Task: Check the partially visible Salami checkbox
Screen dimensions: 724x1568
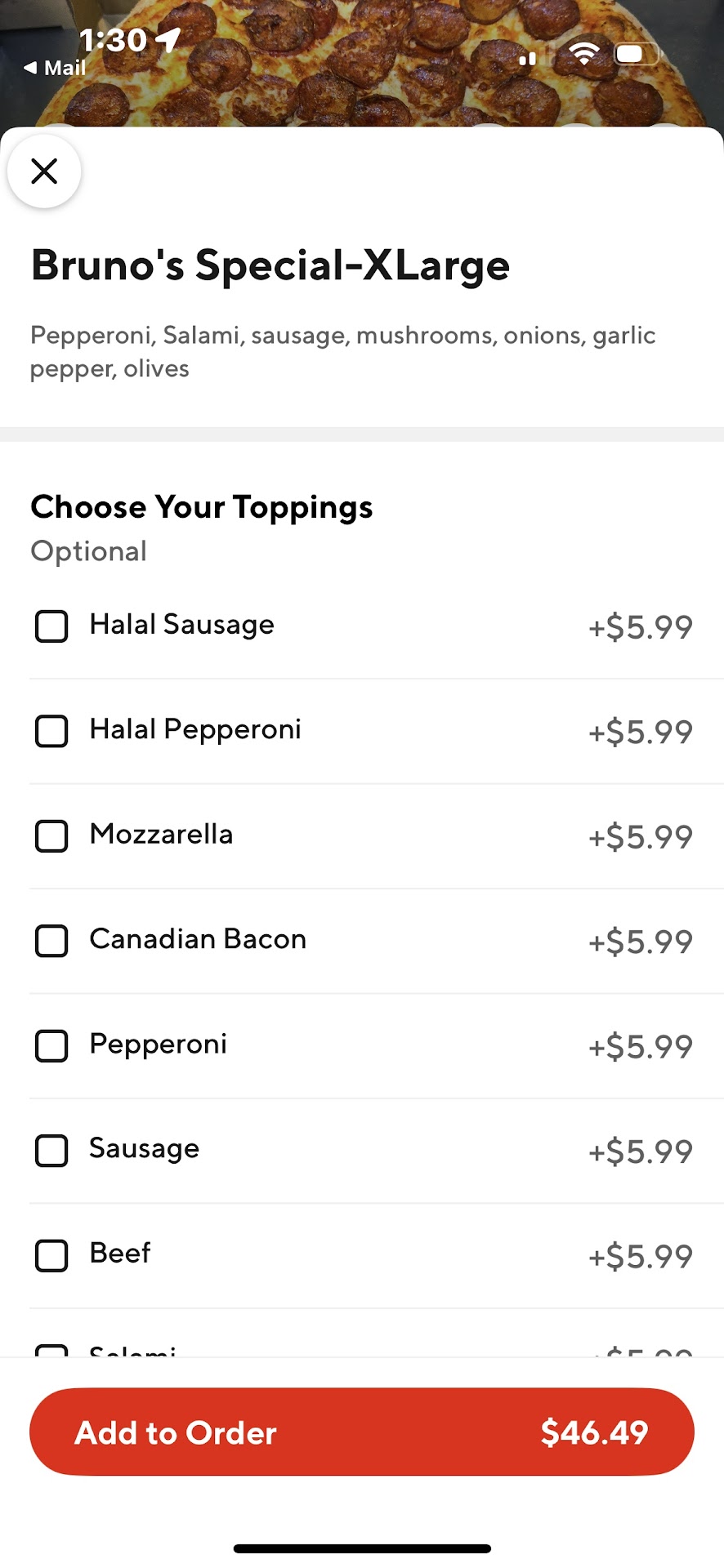Action: [x=51, y=1351]
